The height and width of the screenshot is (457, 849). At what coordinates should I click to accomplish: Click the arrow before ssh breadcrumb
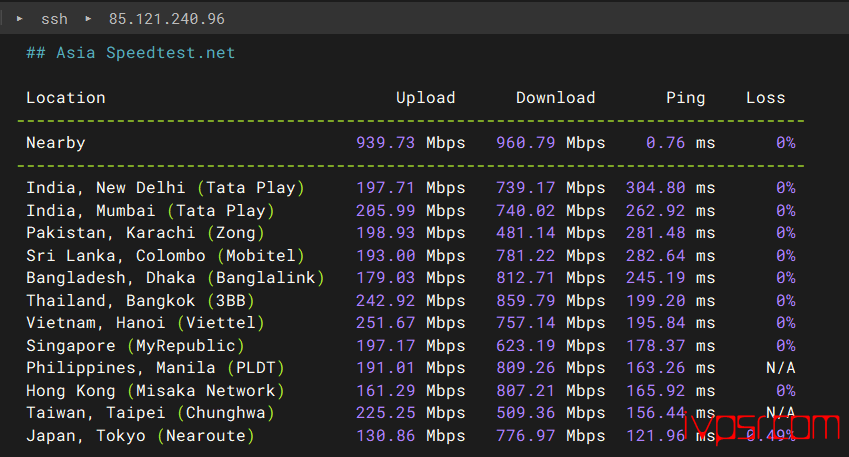click(19, 19)
